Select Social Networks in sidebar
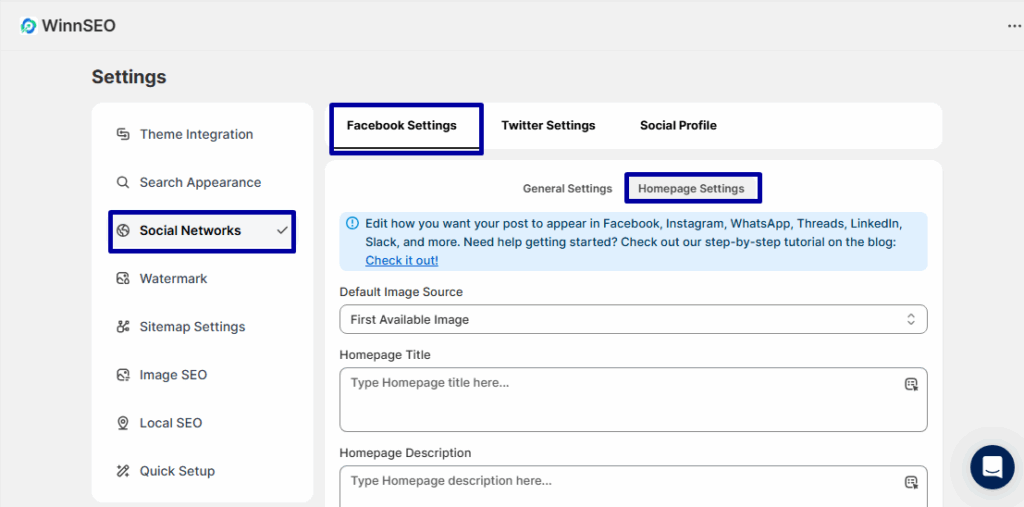The image size is (1024, 507). point(202,231)
